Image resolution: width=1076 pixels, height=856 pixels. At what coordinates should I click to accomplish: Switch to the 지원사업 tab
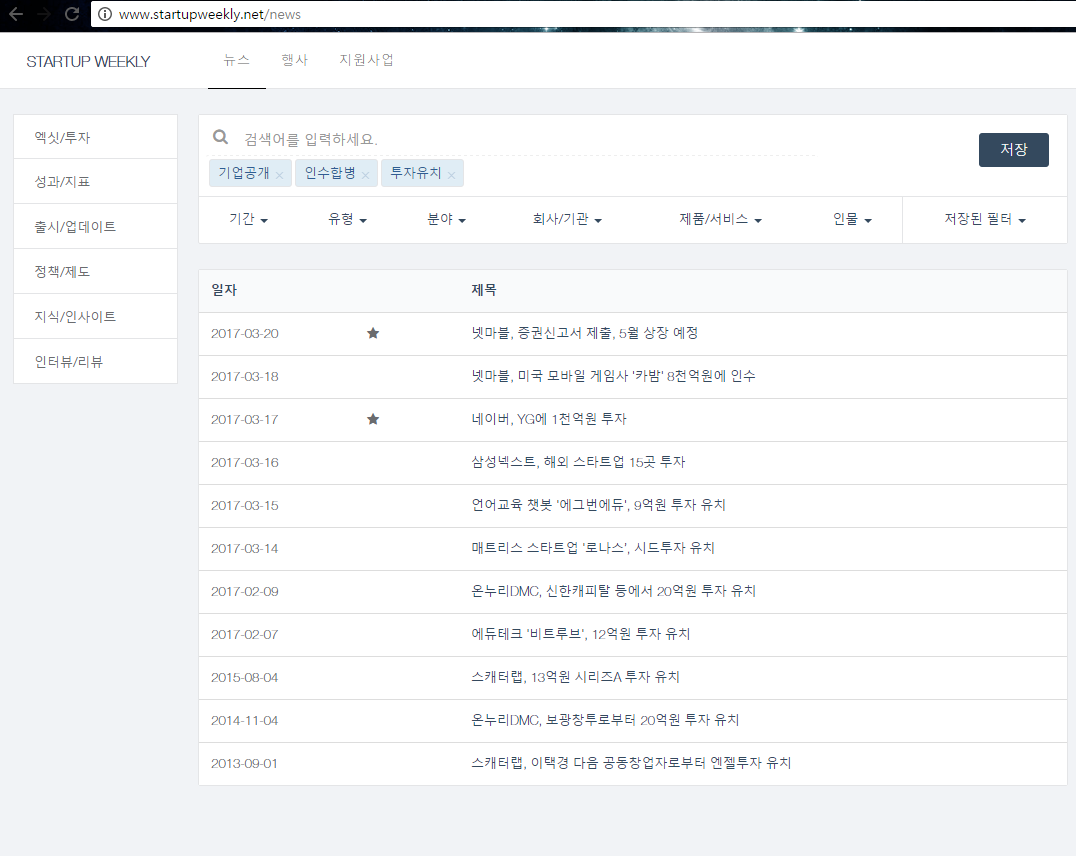[x=366, y=60]
